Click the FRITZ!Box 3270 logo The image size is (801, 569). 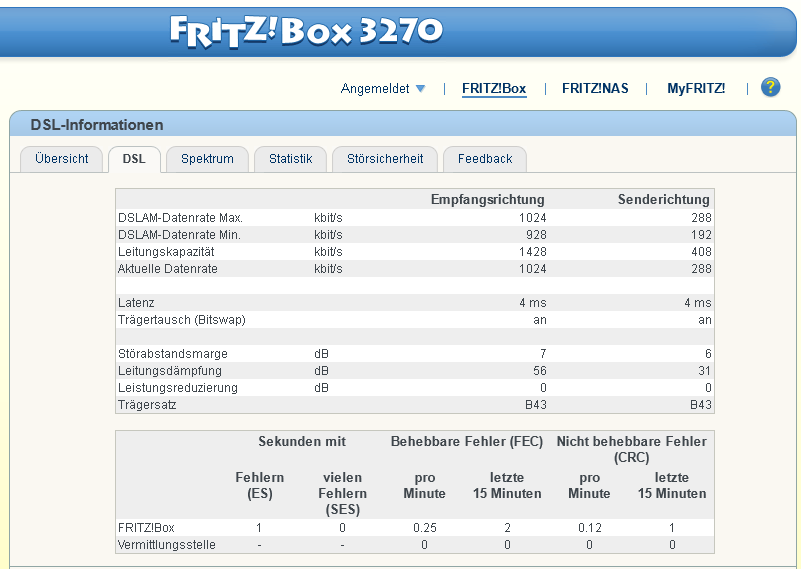(306, 32)
